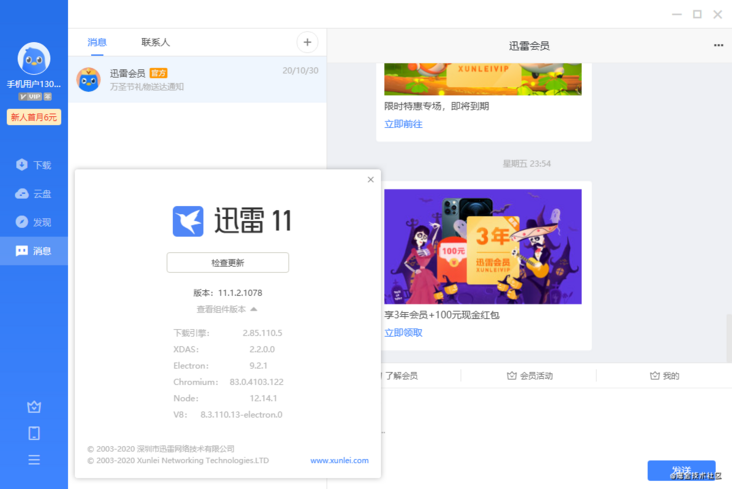Click the text 享3年会员+100元现金红包

[442, 315]
